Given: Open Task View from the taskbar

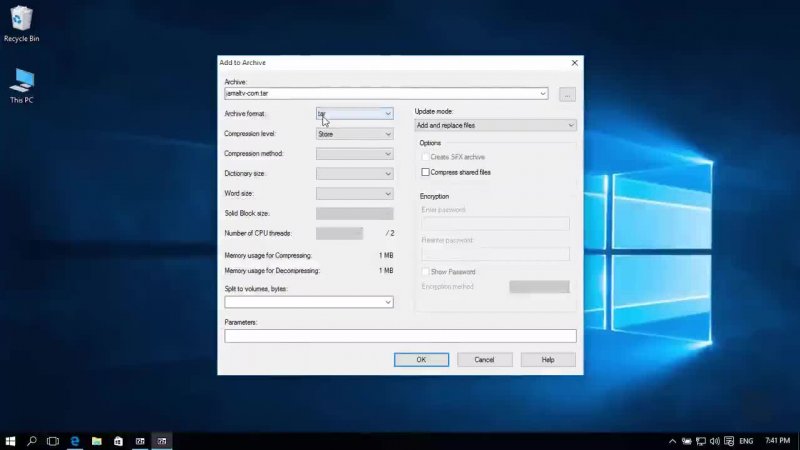Looking at the screenshot, I should pyautogui.click(x=54, y=440).
